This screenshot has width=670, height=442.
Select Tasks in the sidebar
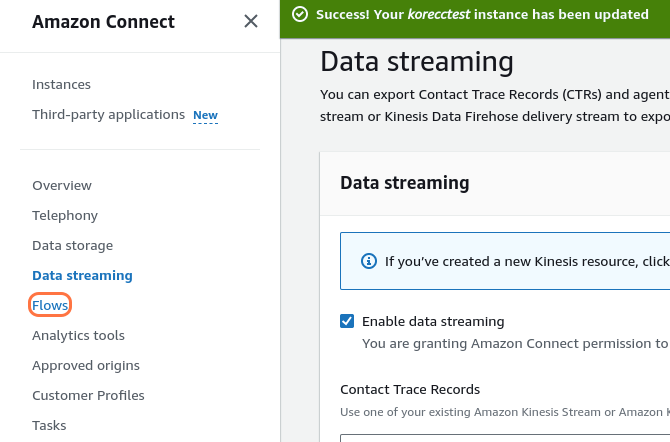click(49, 426)
